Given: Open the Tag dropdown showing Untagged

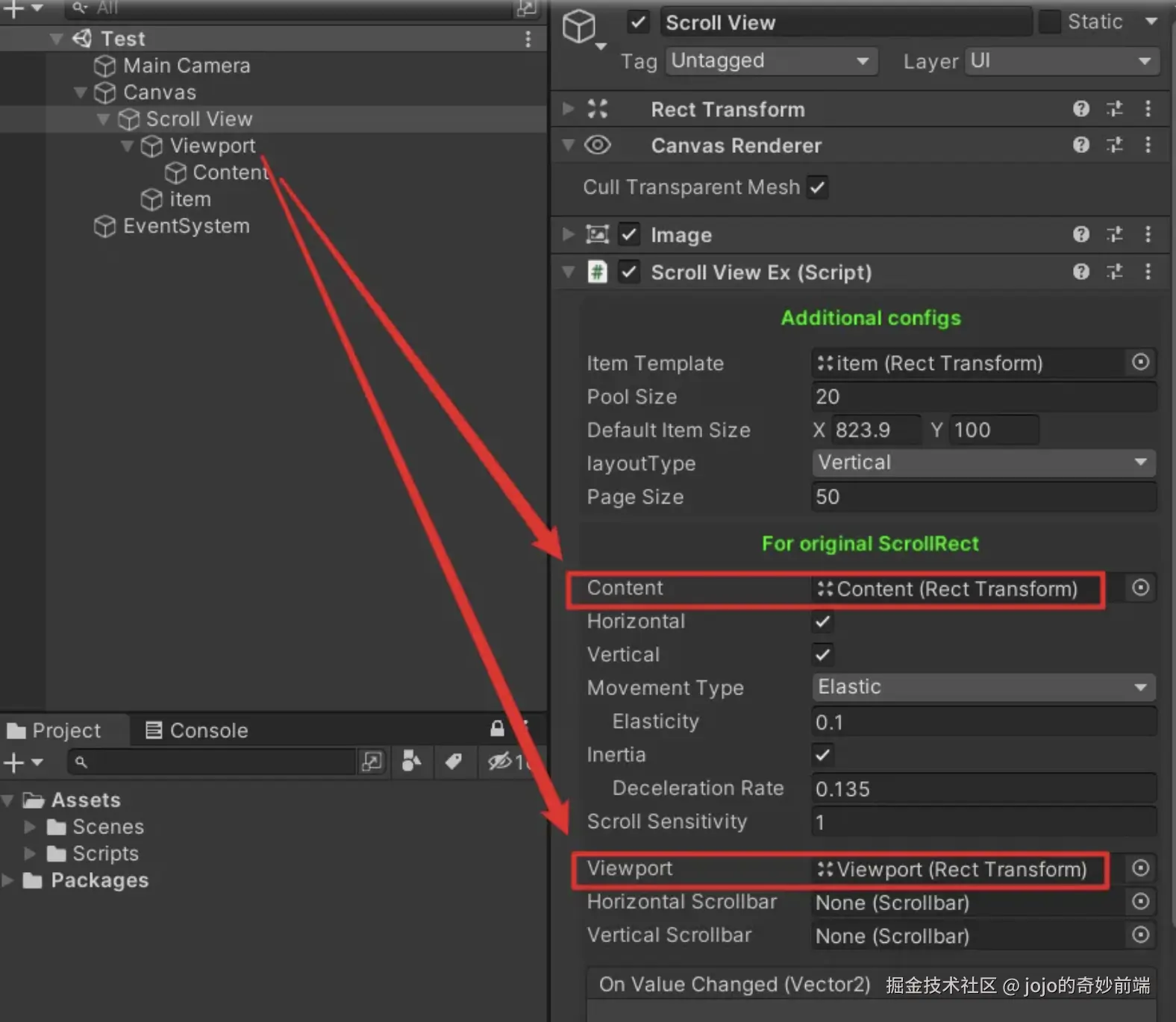Looking at the screenshot, I should [771, 60].
